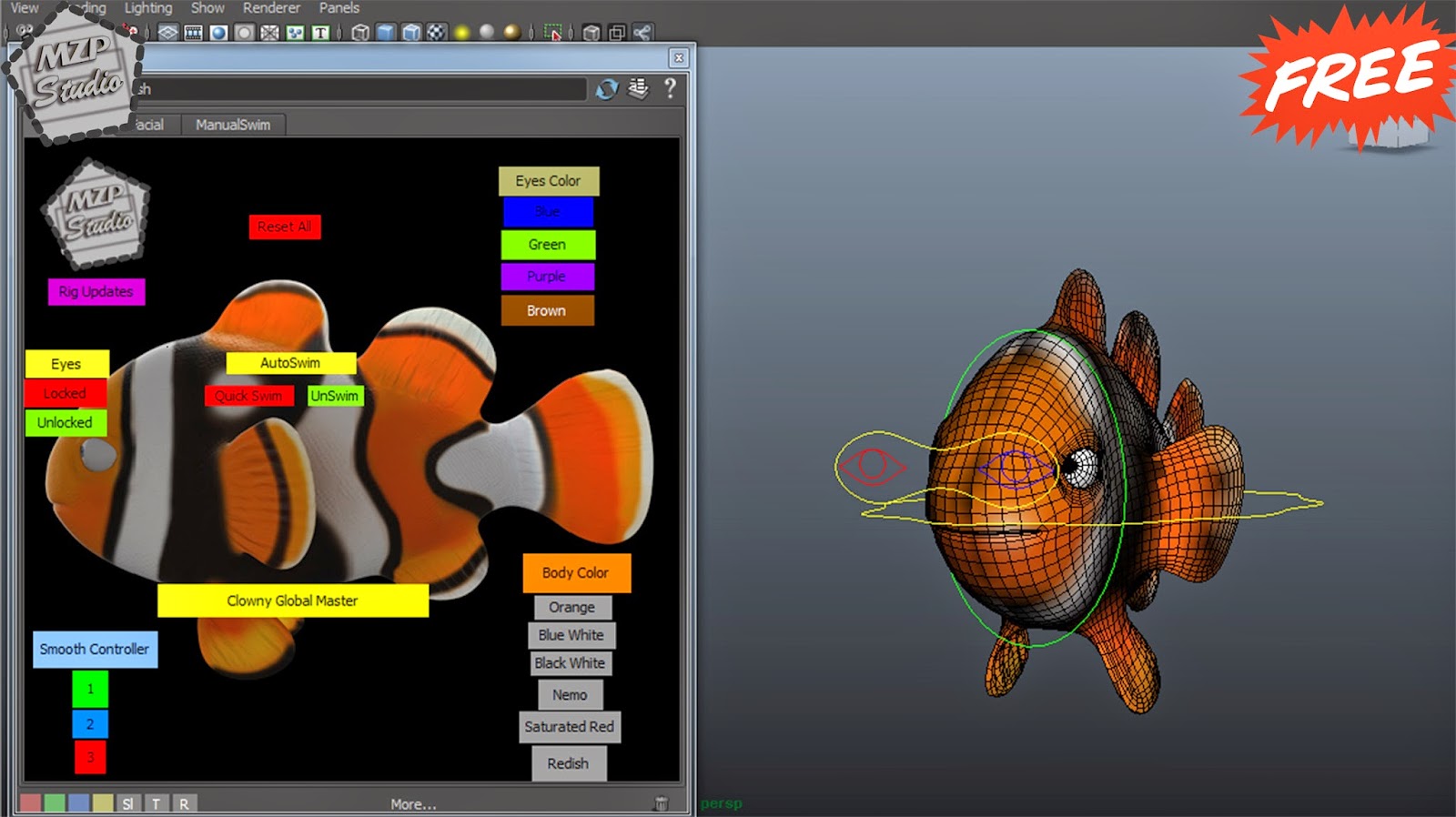Screen dimensions: 1456x817
Task: Toggle the textured checker sphere icon
Action: click(x=437, y=33)
